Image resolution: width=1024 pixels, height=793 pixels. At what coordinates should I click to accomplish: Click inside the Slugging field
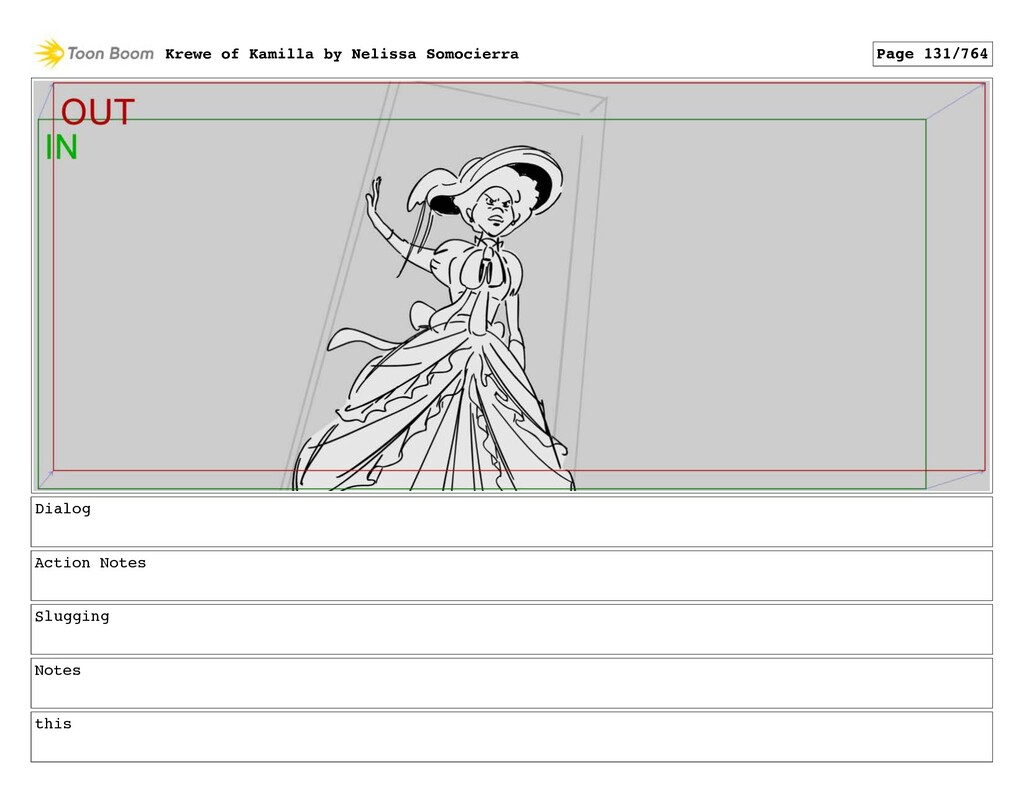(511, 629)
